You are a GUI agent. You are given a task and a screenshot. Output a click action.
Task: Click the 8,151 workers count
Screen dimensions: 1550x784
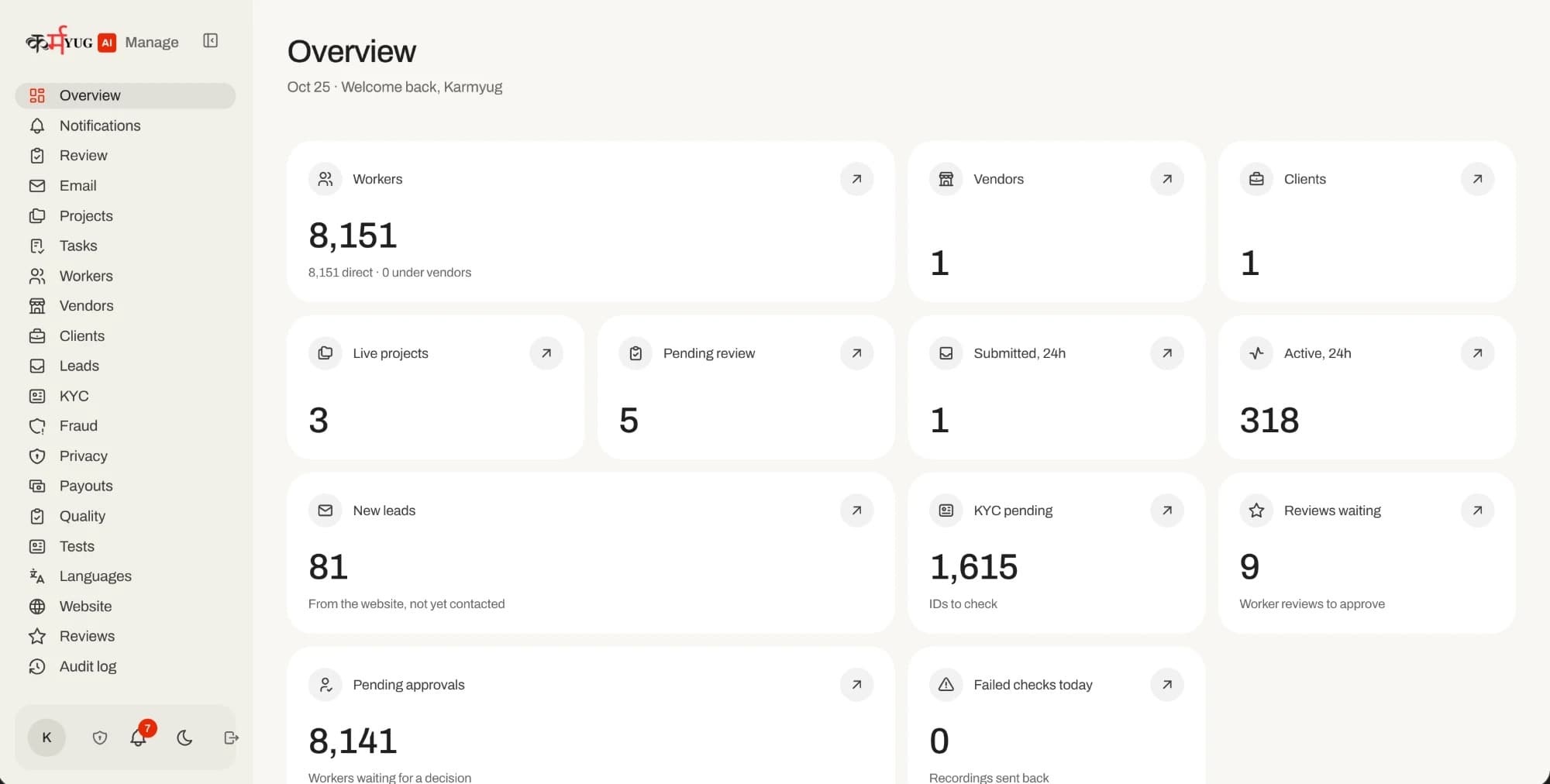point(353,236)
